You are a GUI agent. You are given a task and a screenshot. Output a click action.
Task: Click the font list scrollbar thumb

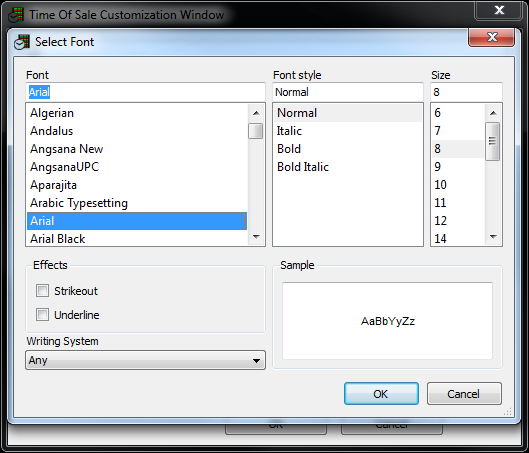(256, 131)
